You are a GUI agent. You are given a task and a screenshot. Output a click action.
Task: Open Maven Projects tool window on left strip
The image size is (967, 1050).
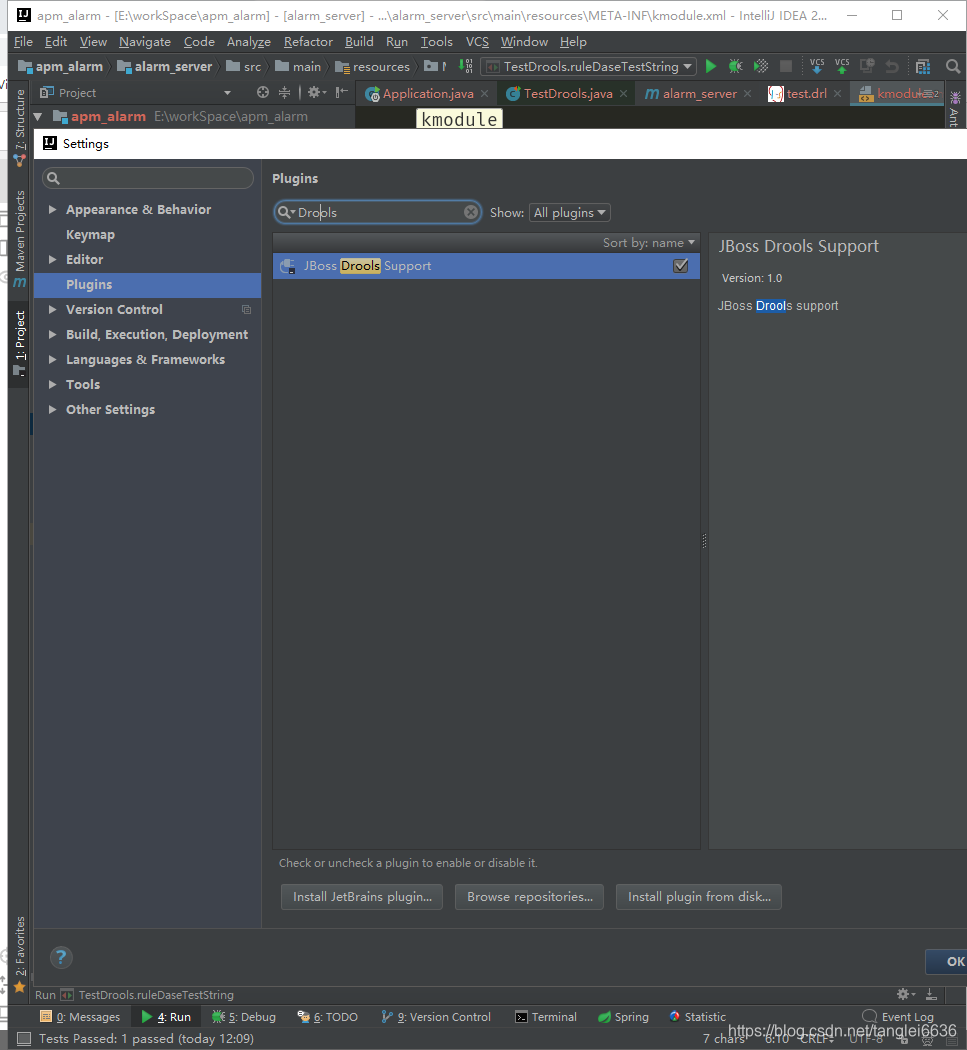click(x=19, y=238)
